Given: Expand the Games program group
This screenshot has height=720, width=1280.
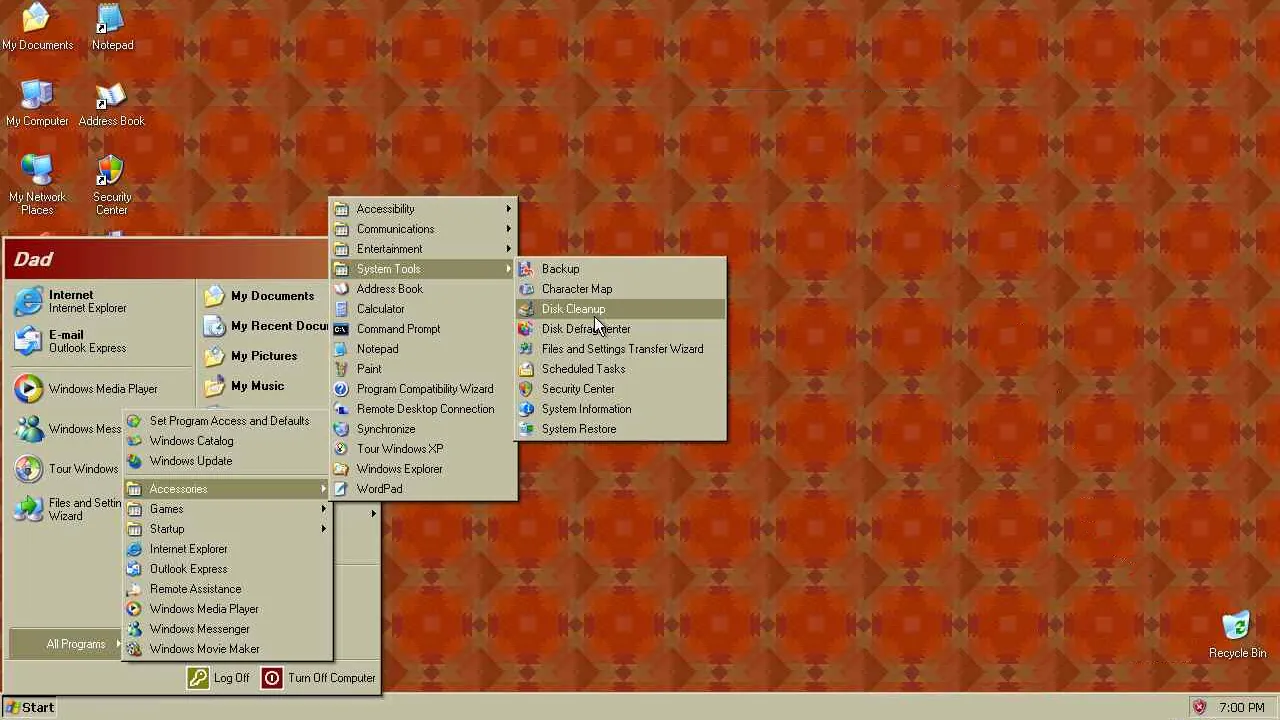Looking at the screenshot, I should 227,509.
